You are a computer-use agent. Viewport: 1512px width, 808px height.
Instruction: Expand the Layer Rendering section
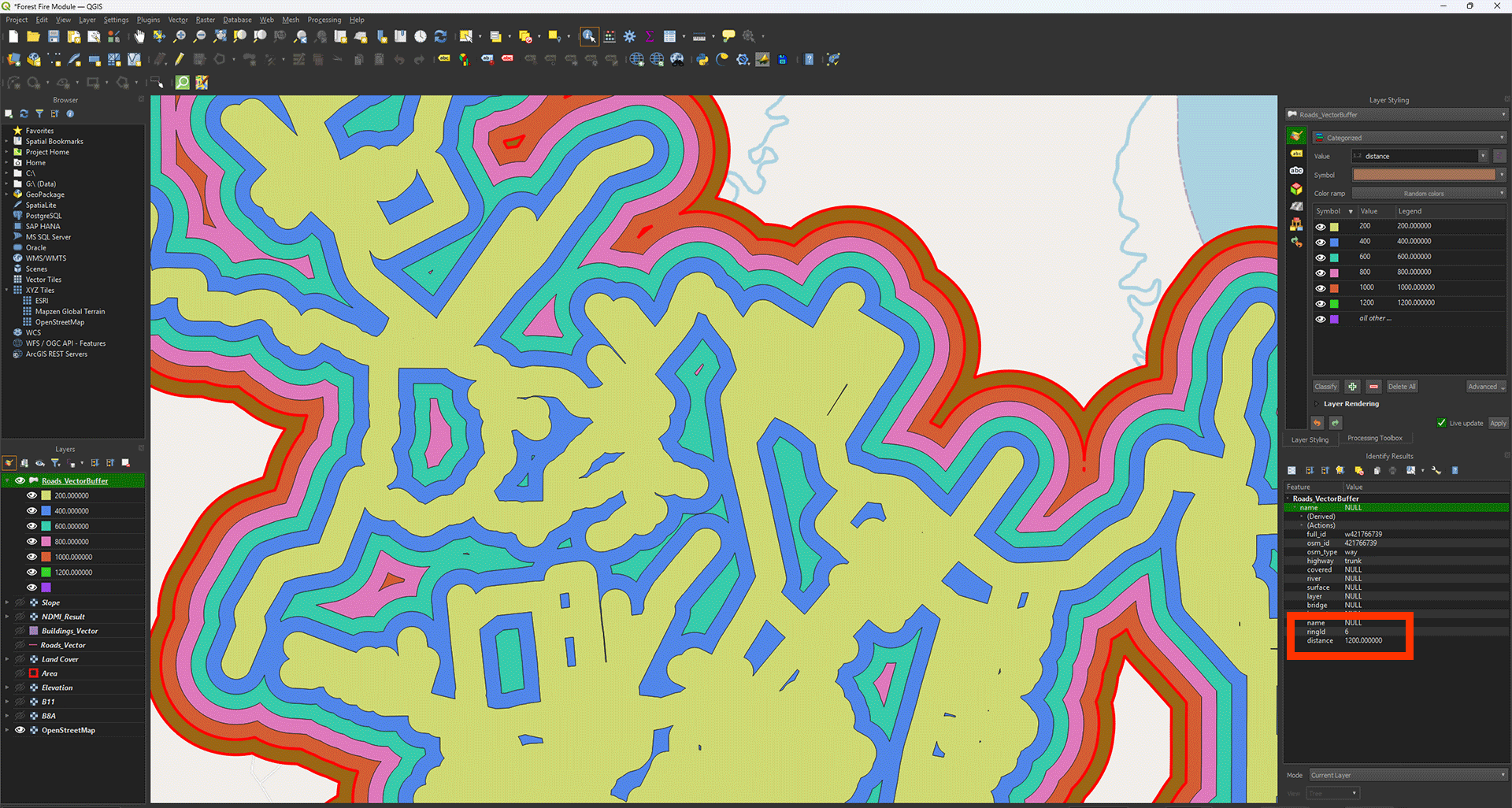[1317, 404]
